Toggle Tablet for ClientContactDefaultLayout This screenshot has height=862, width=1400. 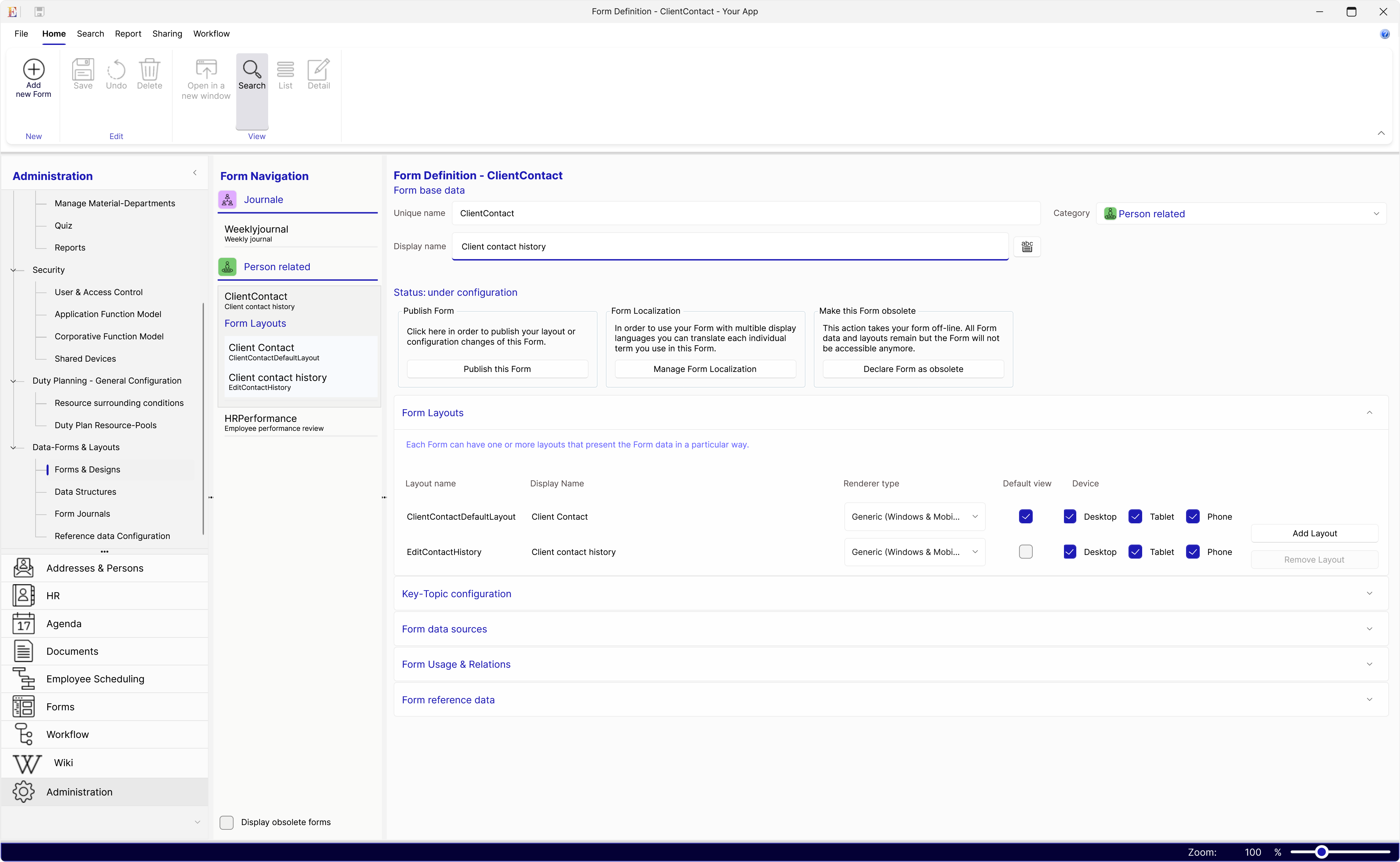pyautogui.click(x=1136, y=517)
